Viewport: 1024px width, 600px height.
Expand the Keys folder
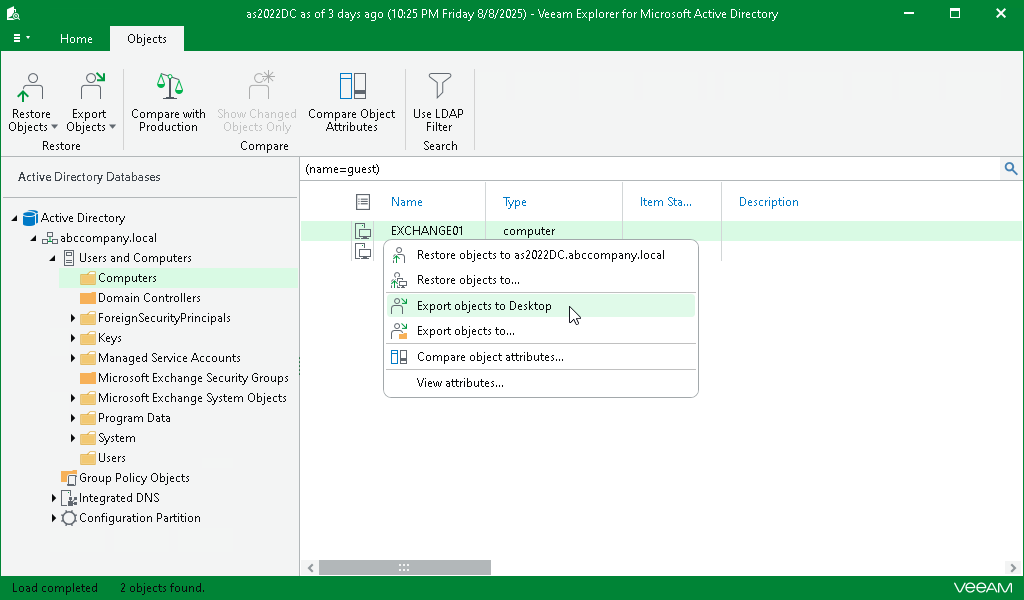click(72, 338)
